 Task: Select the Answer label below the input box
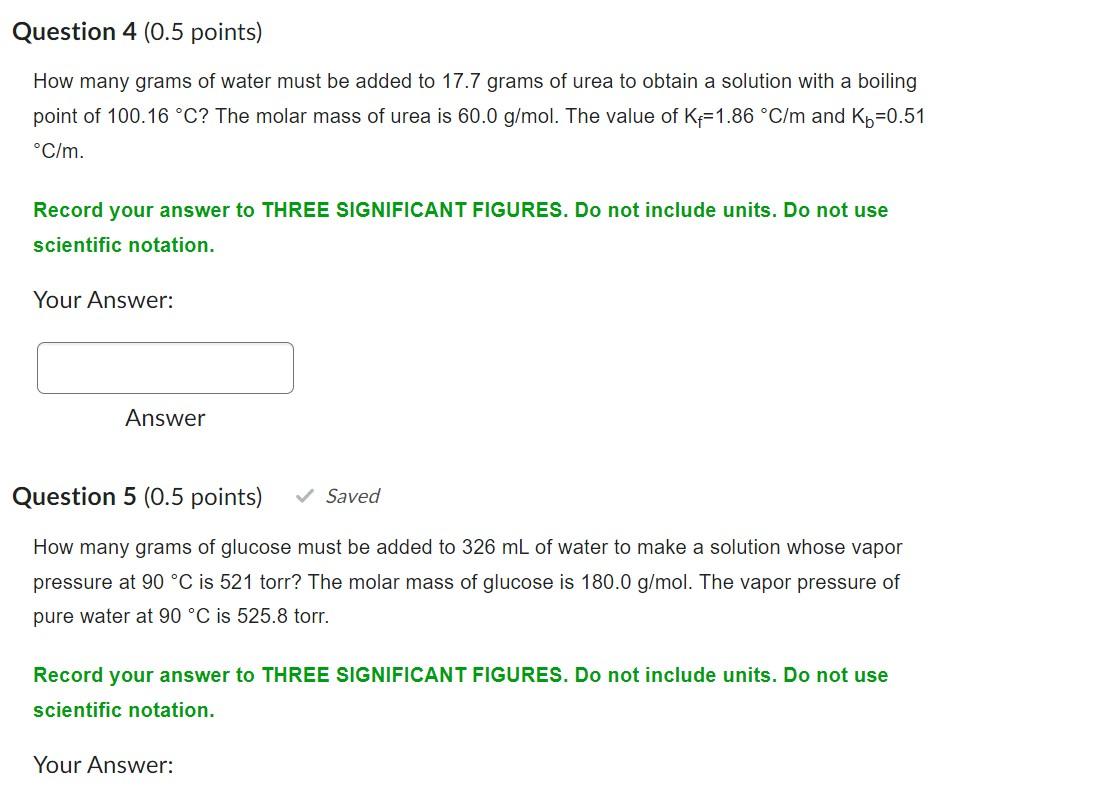click(x=165, y=418)
